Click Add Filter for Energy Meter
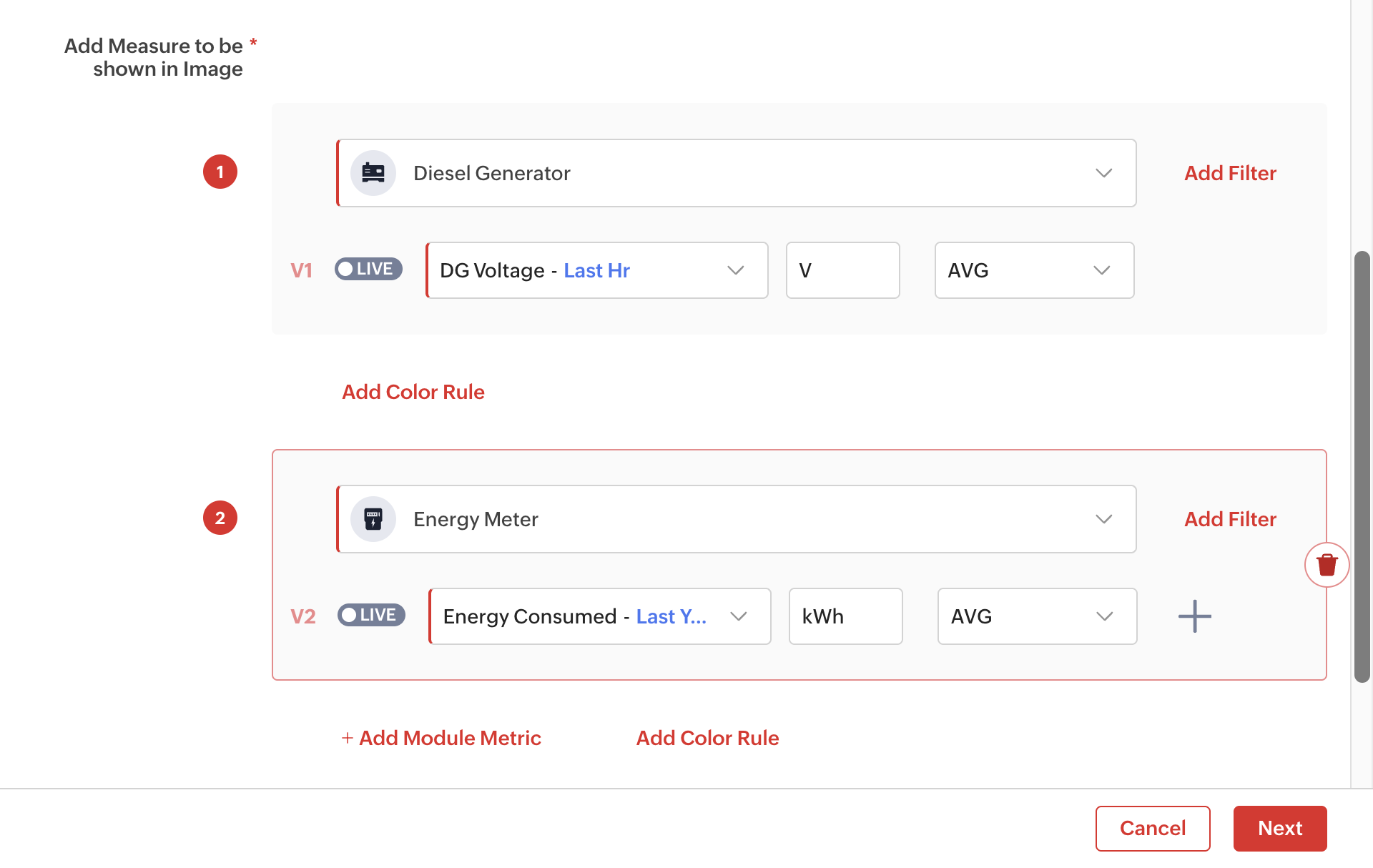 click(1230, 519)
